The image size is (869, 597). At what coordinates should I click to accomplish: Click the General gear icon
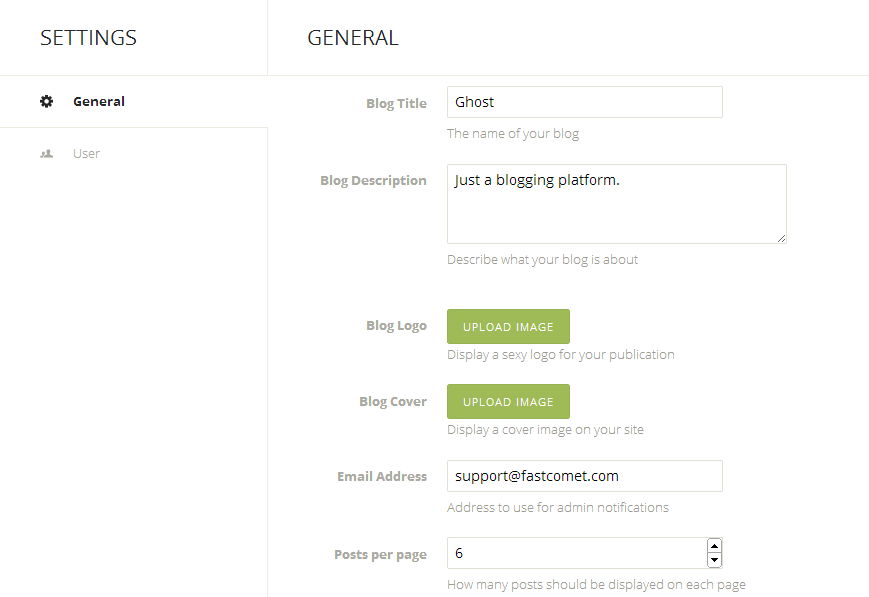46,101
